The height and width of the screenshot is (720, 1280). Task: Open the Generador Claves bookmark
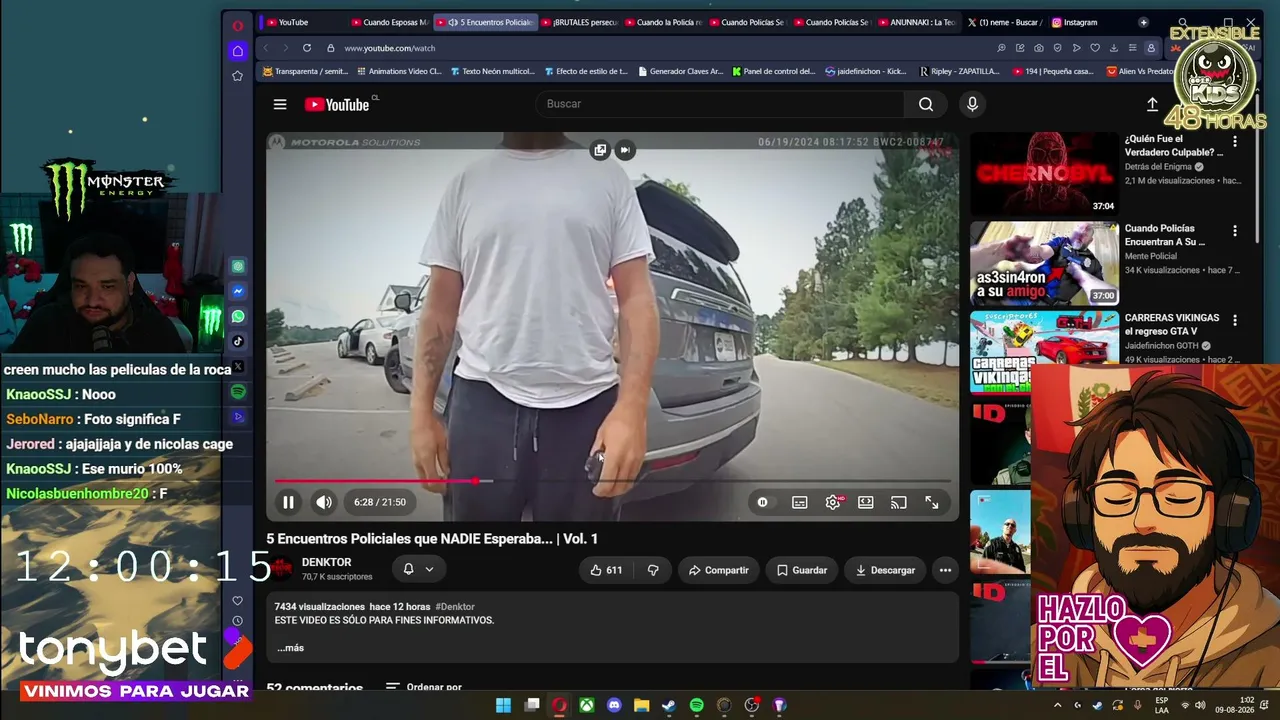tap(680, 71)
